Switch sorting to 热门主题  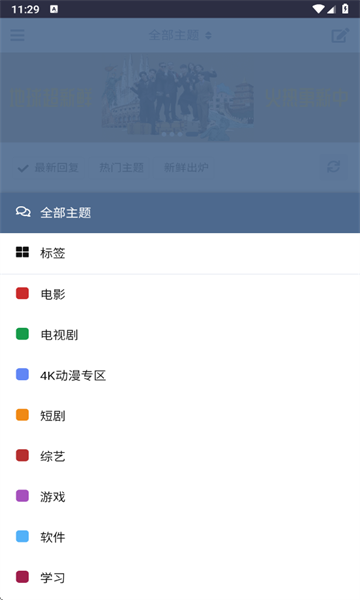pyautogui.click(x=121, y=168)
